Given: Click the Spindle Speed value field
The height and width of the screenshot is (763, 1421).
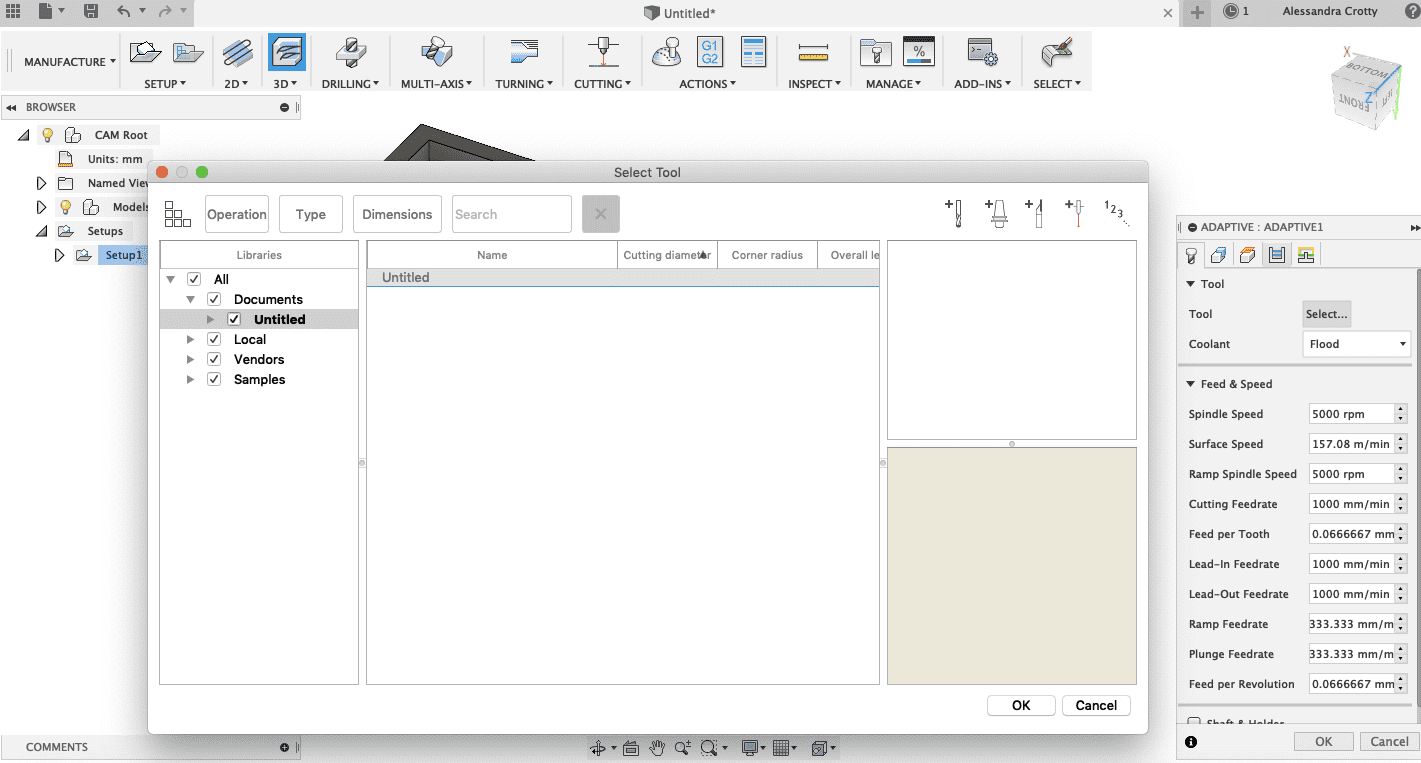Looking at the screenshot, I should point(1350,414).
